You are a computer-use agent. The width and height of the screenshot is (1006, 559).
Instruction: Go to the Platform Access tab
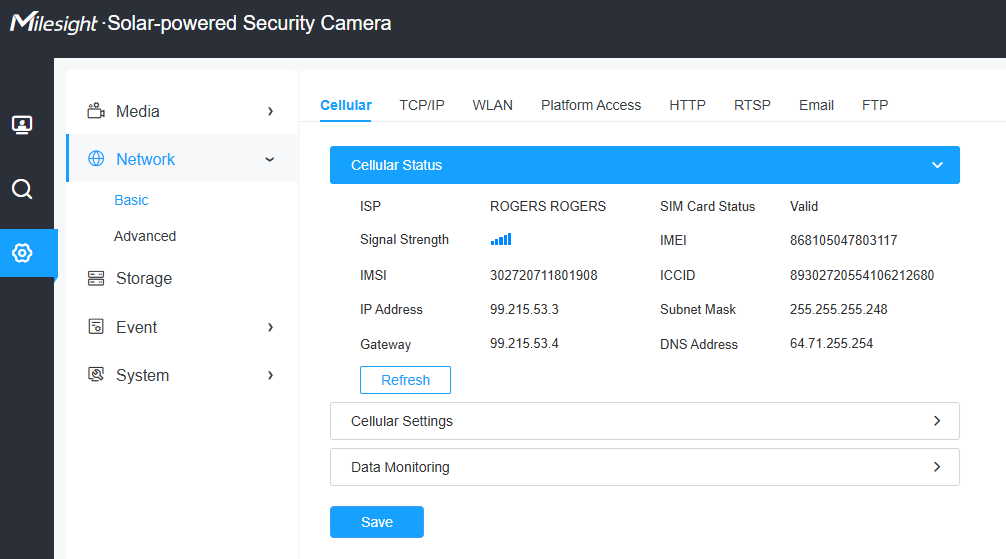591,105
